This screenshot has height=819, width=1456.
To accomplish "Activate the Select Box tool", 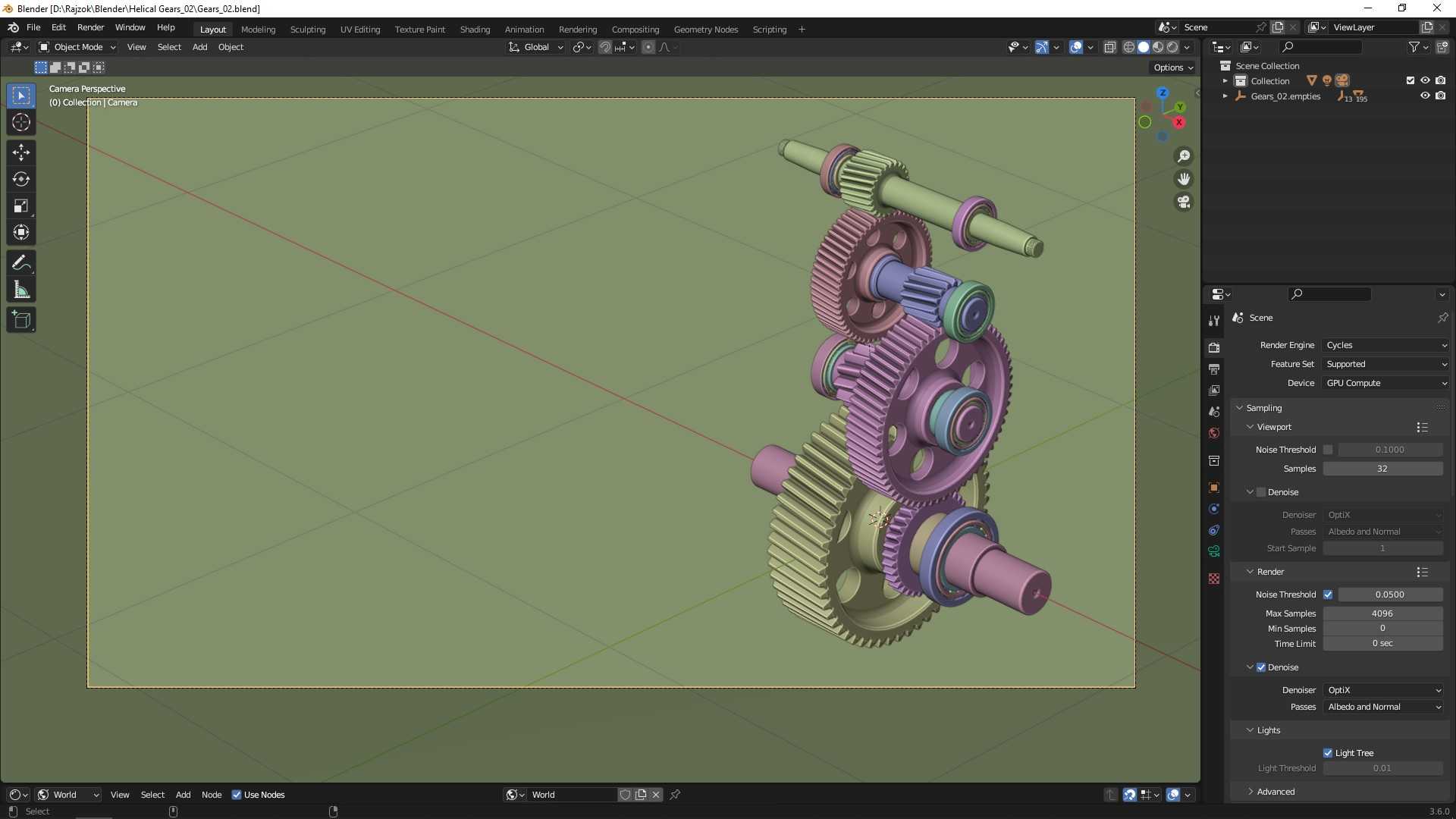I will click(x=21, y=96).
